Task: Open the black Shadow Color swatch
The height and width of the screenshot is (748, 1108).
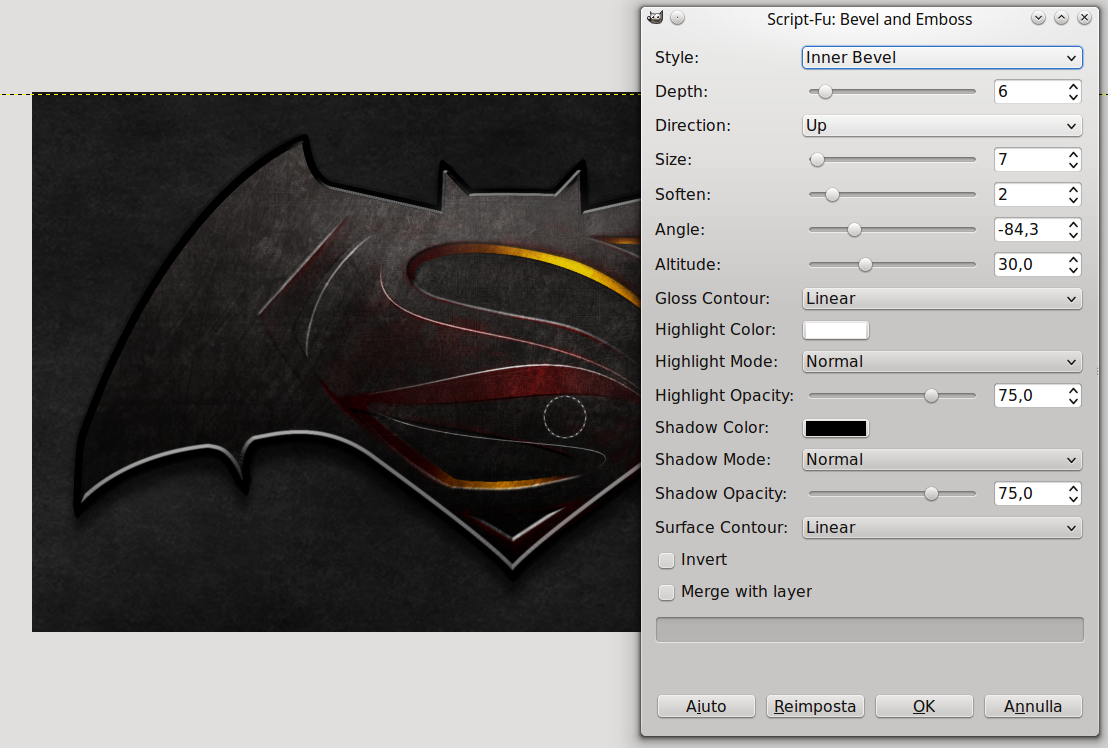Action: pyautogui.click(x=836, y=428)
